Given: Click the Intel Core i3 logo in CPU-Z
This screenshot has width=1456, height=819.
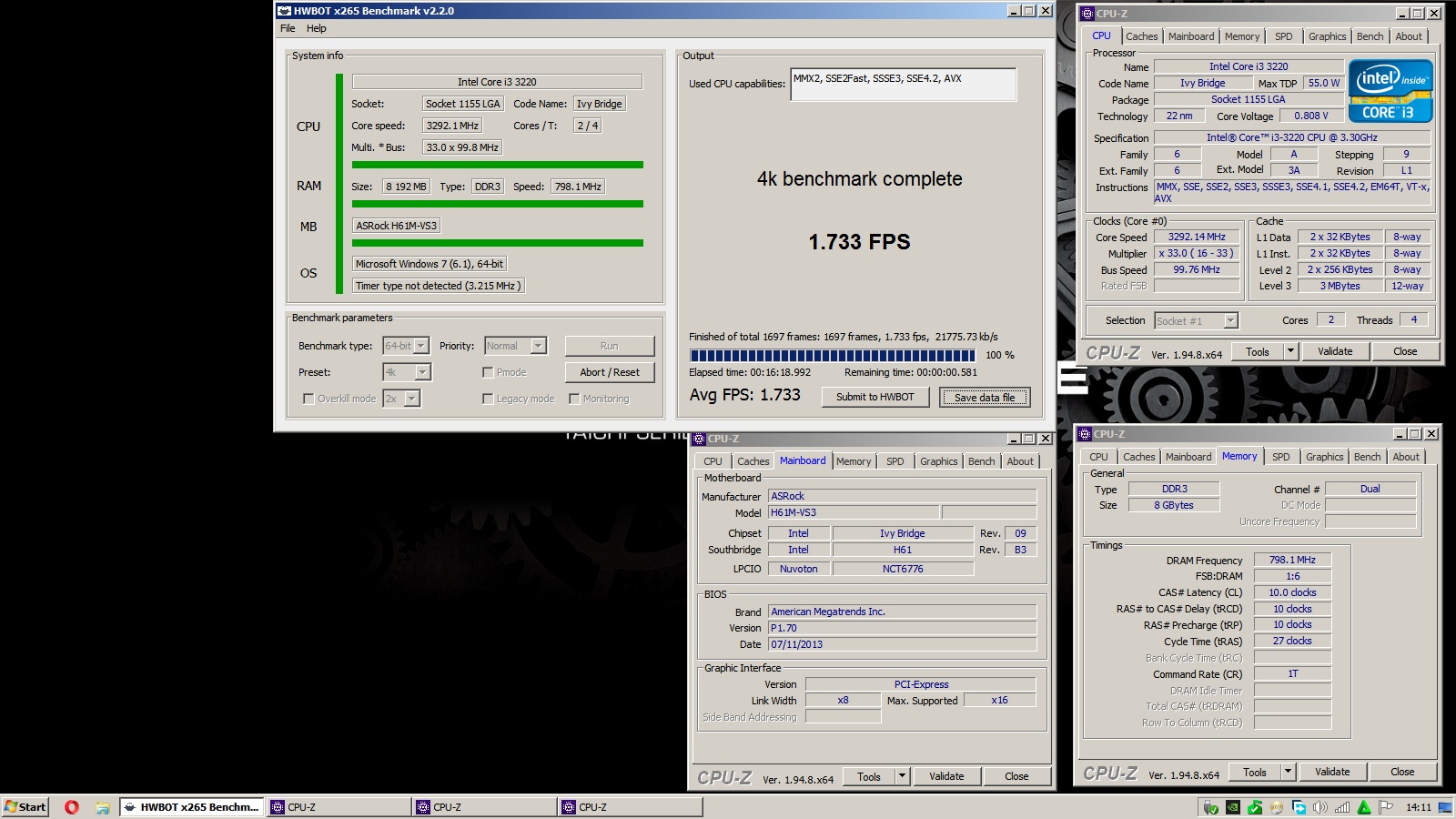Looking at the screenshot, I should [x=1390, y=91].
